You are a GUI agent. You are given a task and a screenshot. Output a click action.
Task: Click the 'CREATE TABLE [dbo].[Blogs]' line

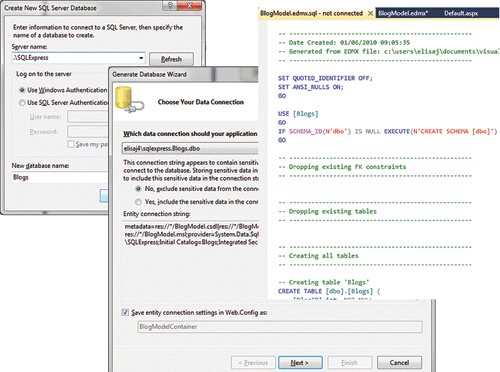(x=329, y=291)
